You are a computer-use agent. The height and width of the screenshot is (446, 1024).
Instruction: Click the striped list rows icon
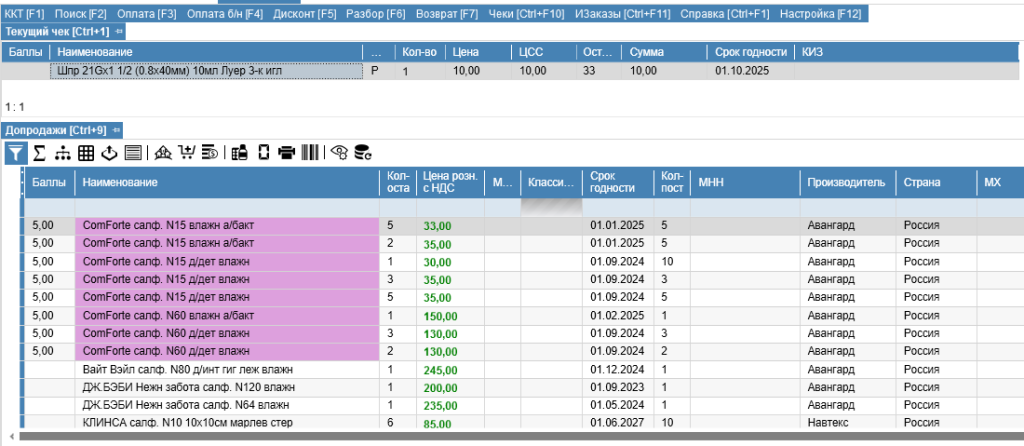(x=133, y=153)
